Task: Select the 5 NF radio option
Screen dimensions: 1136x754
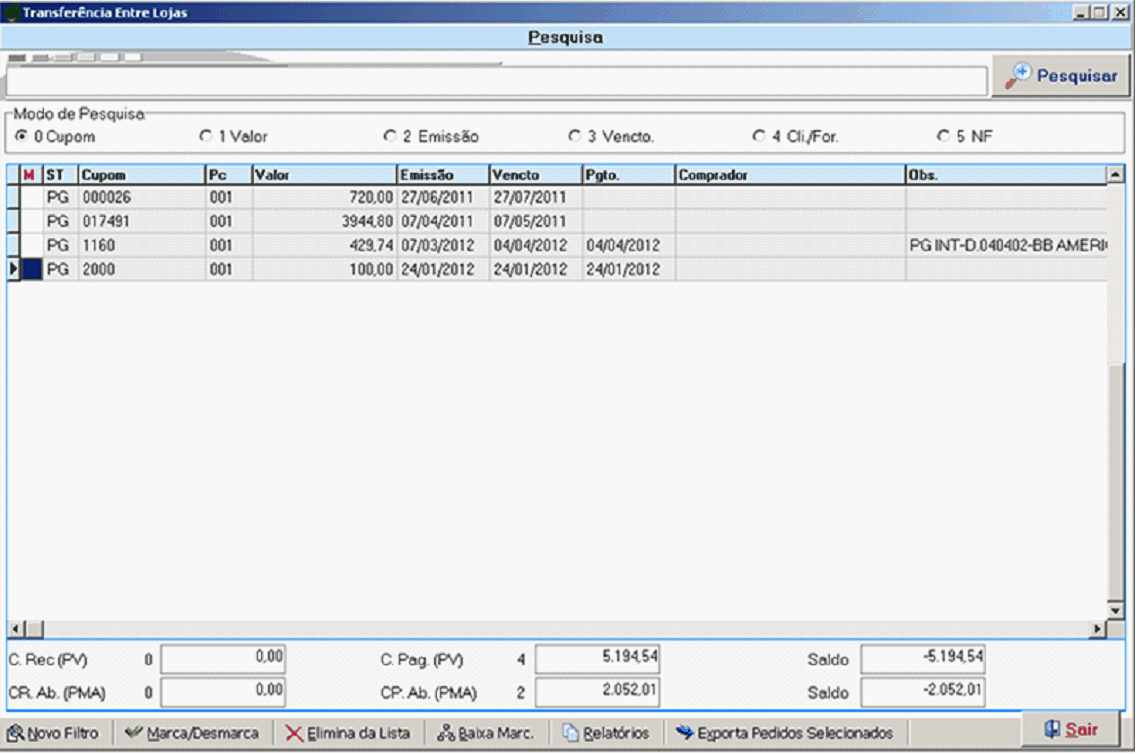Action: (942, 136)
